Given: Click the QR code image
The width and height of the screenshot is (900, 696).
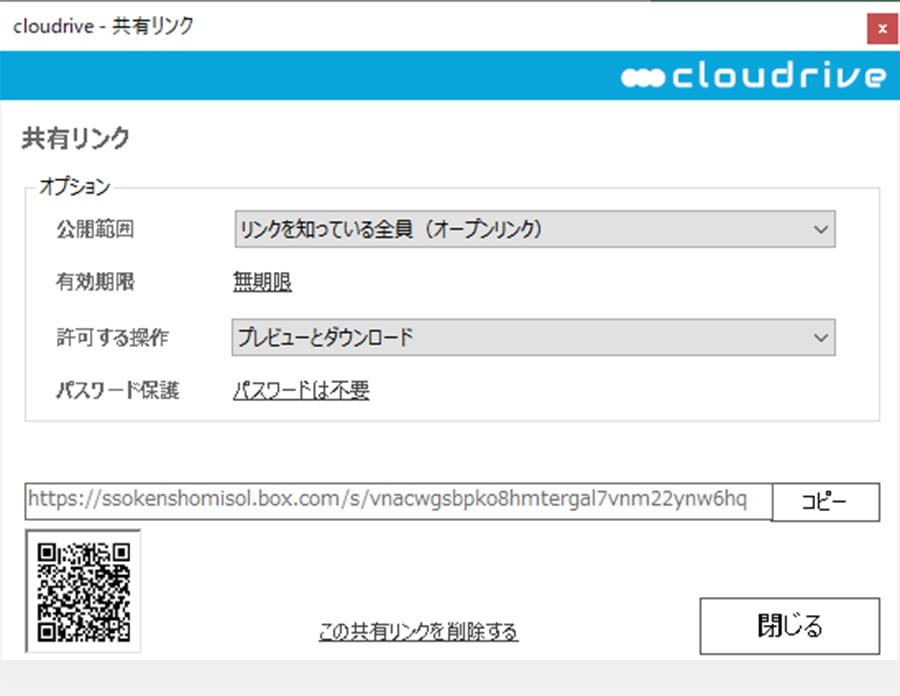Looking at the screenshot, I should click(83, 591).
